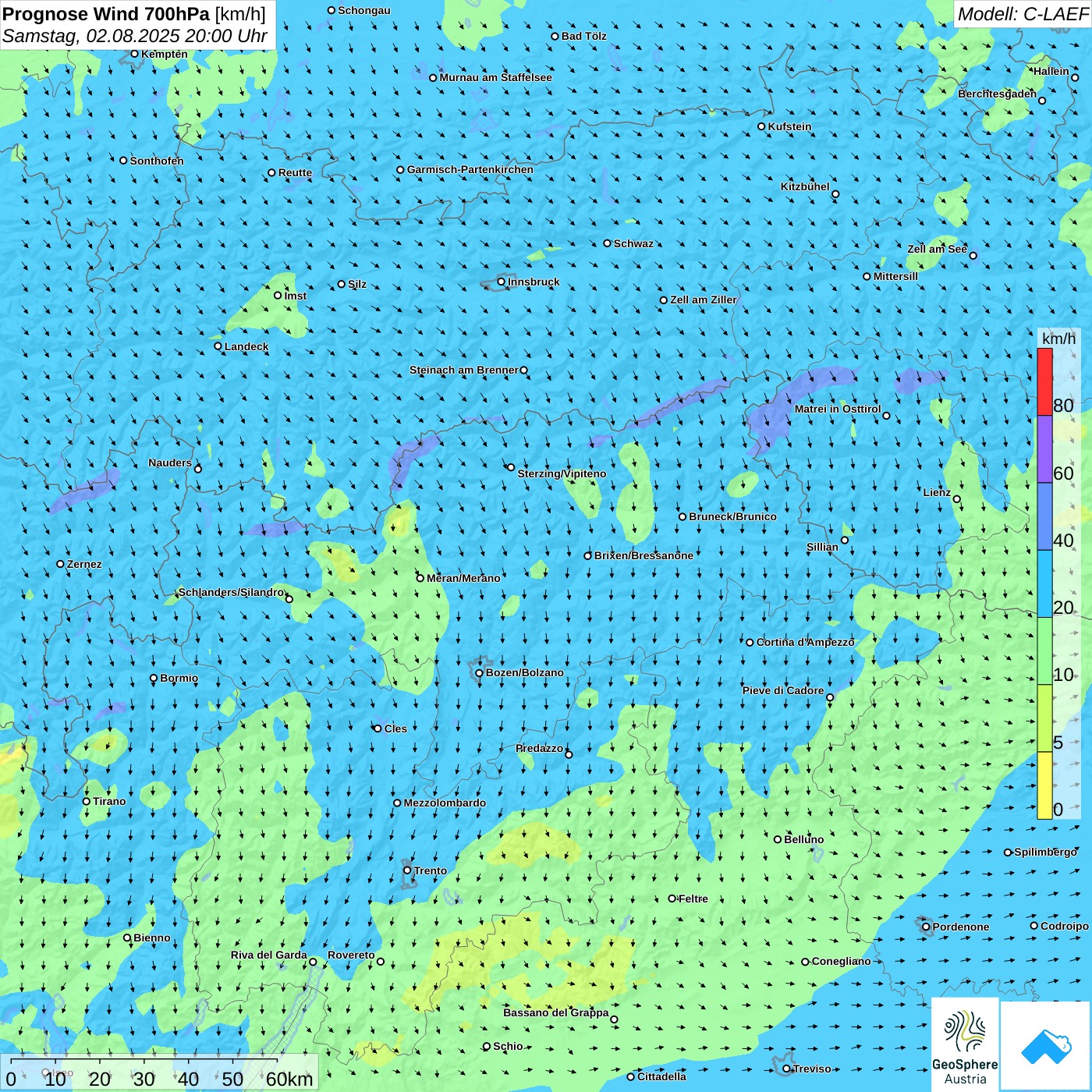
Task: Click the 'Prognose Wind 700hPa [km/h]' title
Action: click(134, 13)
